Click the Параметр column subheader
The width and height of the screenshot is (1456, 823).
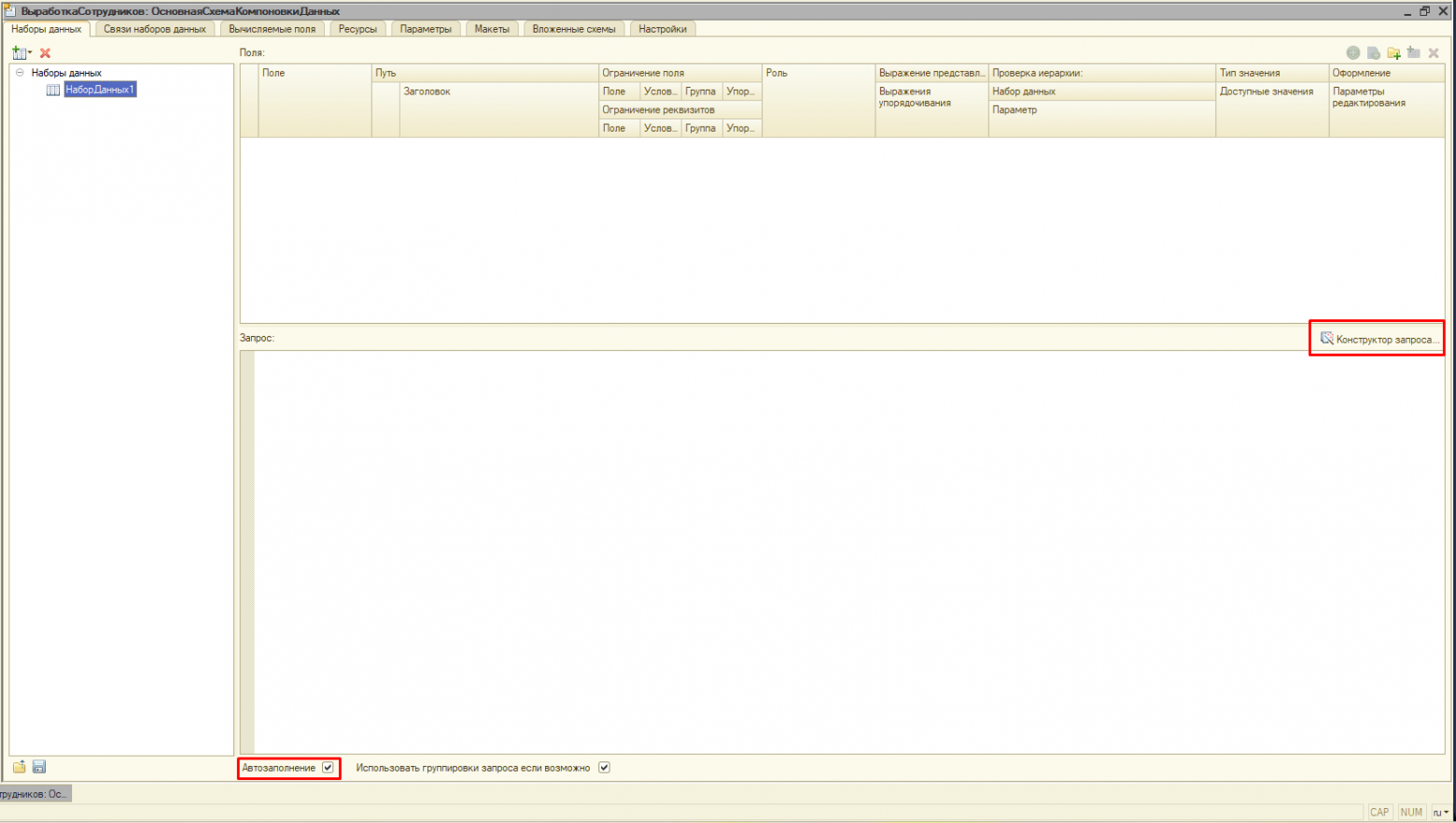(1102, 119)
